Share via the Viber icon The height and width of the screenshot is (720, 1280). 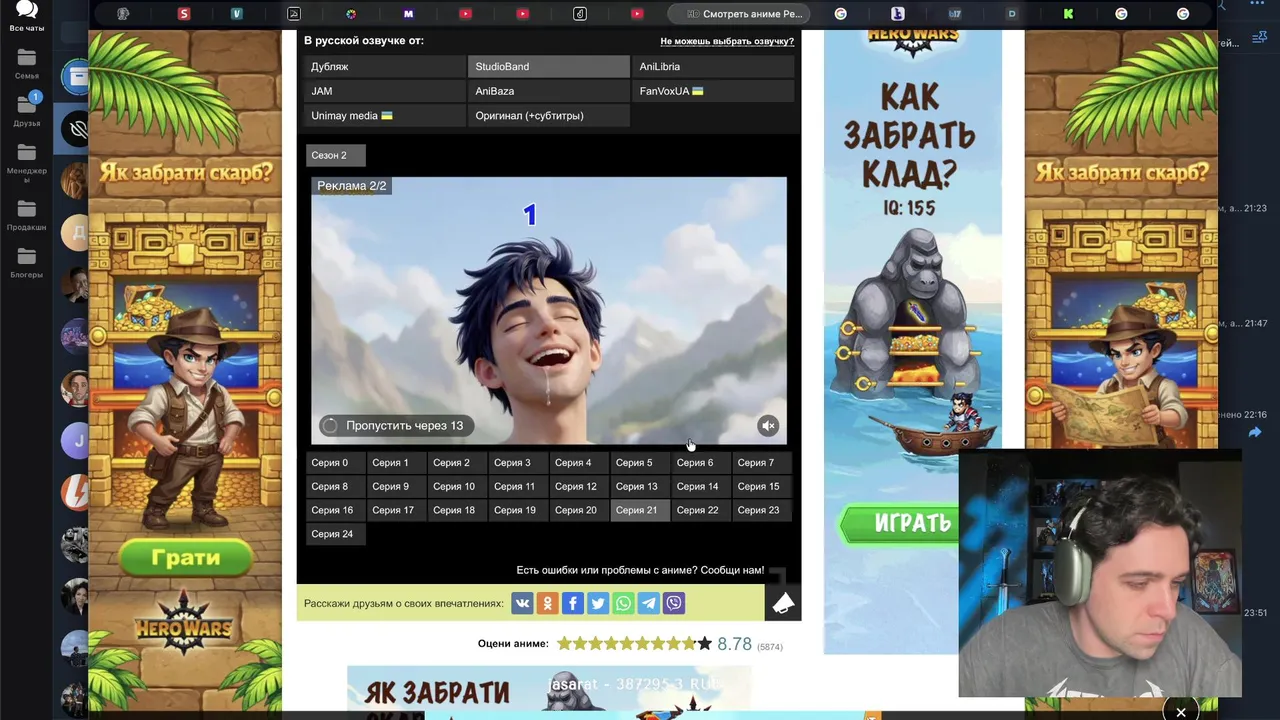(x=674, y=603)
